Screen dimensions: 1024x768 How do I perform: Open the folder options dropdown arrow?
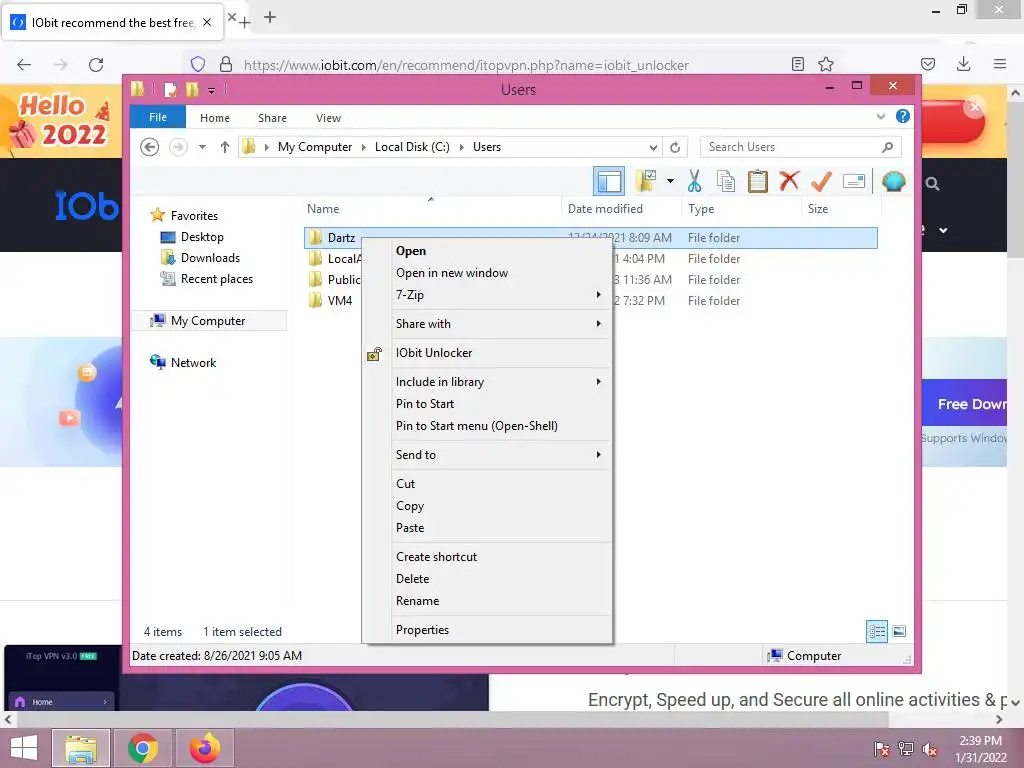670,181
